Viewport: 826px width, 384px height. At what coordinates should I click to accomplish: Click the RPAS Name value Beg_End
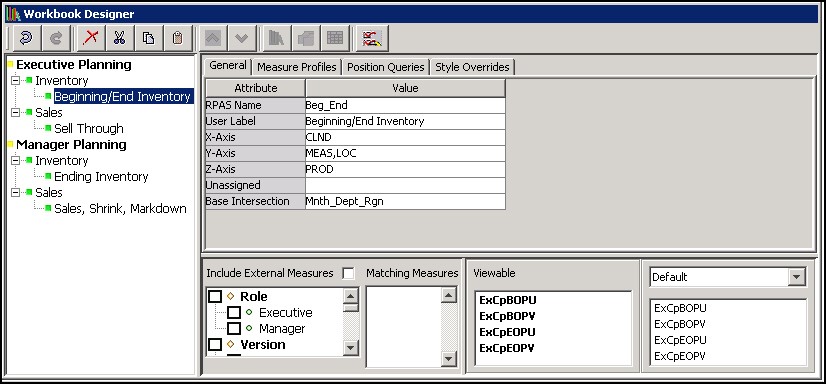click(x=405, y=105)
